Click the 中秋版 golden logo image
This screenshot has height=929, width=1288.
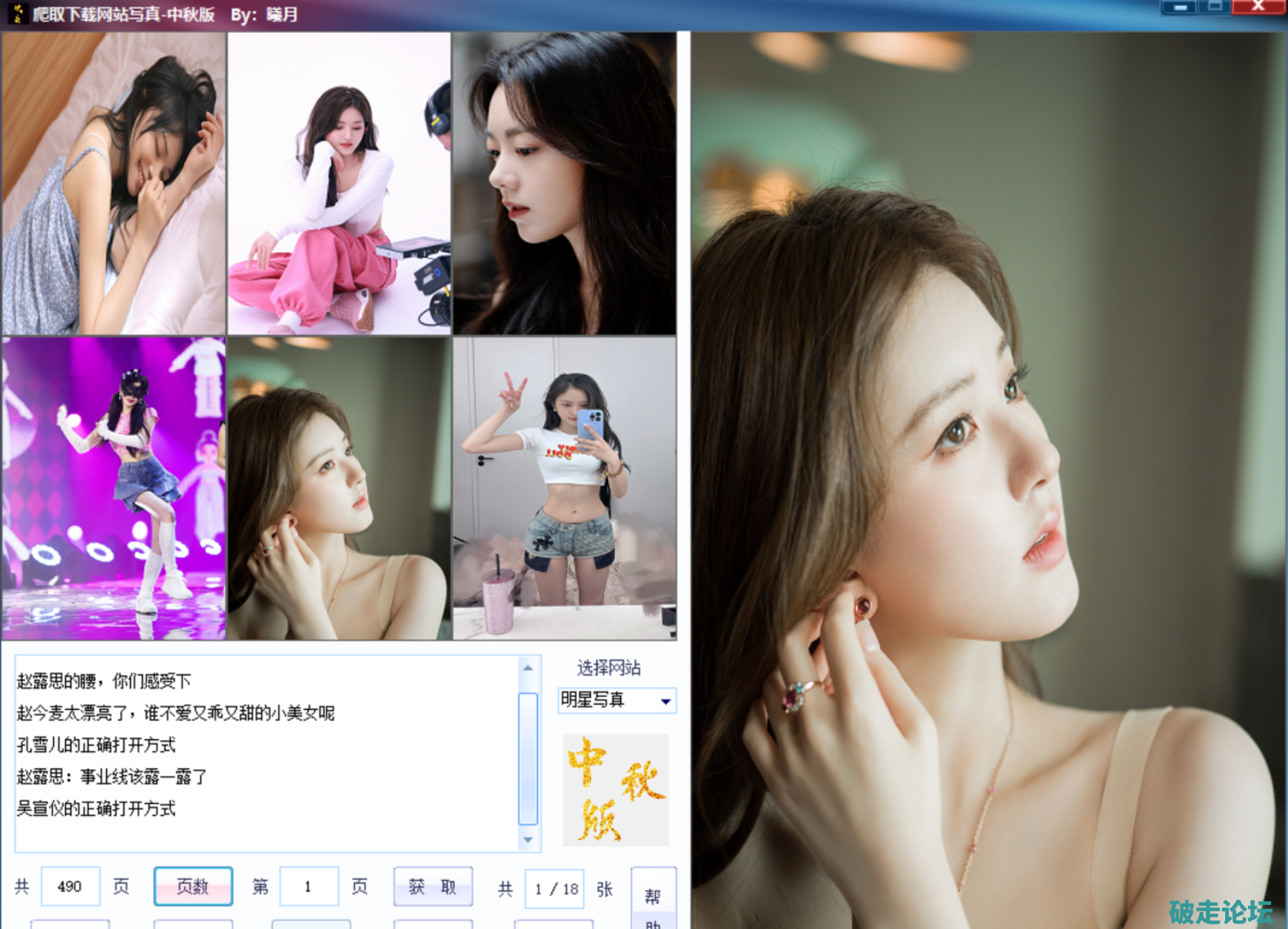pyautogui.click(x=616, y=790)
